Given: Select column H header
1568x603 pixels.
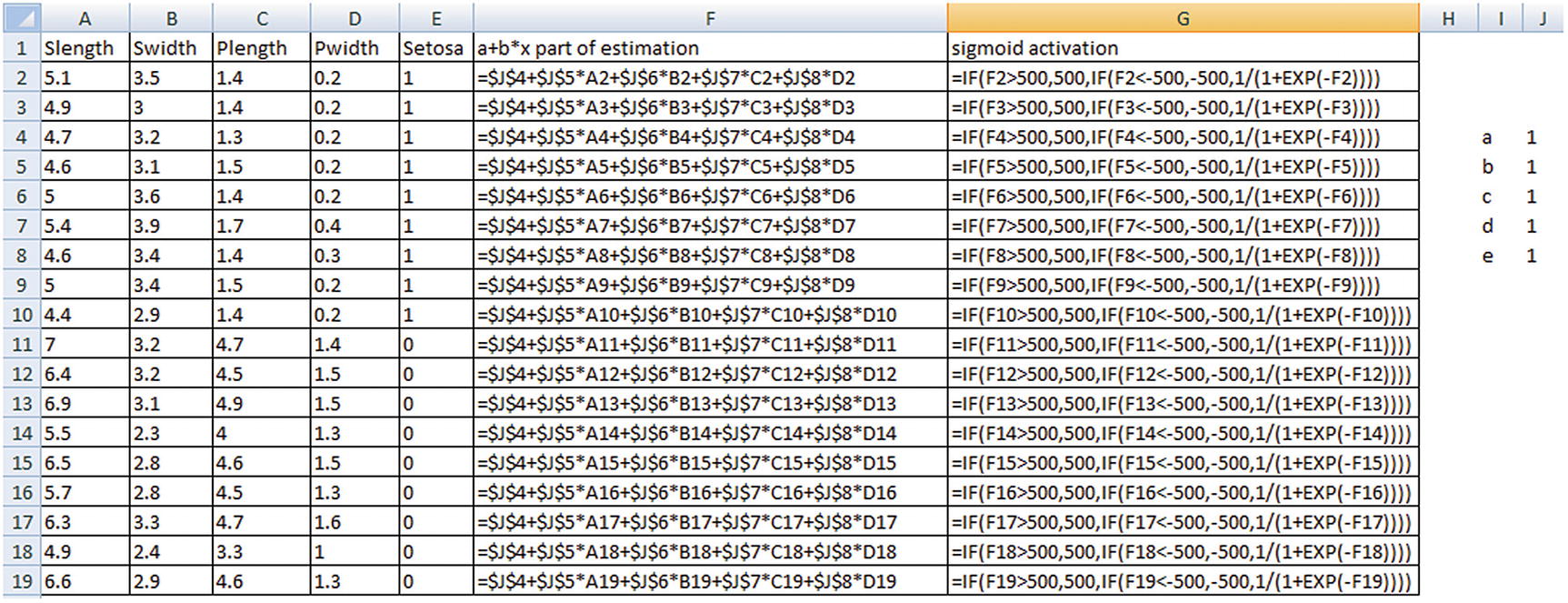Looking at the screenshot, I should click(1448, 18).
